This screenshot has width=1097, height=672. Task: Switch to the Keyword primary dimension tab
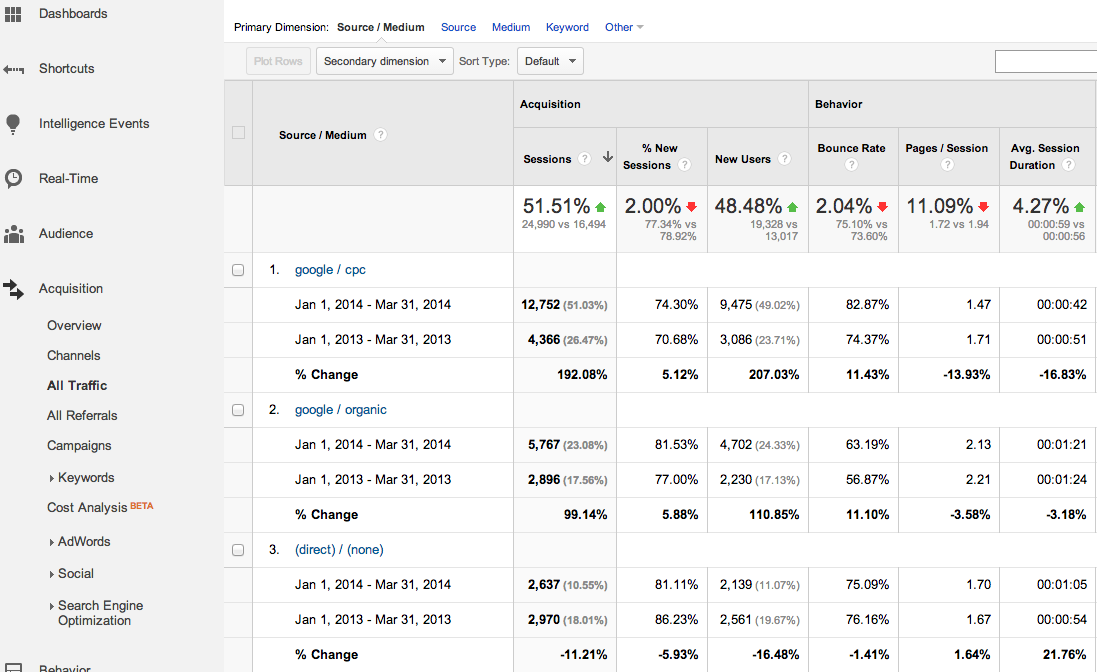pos(567,27)
